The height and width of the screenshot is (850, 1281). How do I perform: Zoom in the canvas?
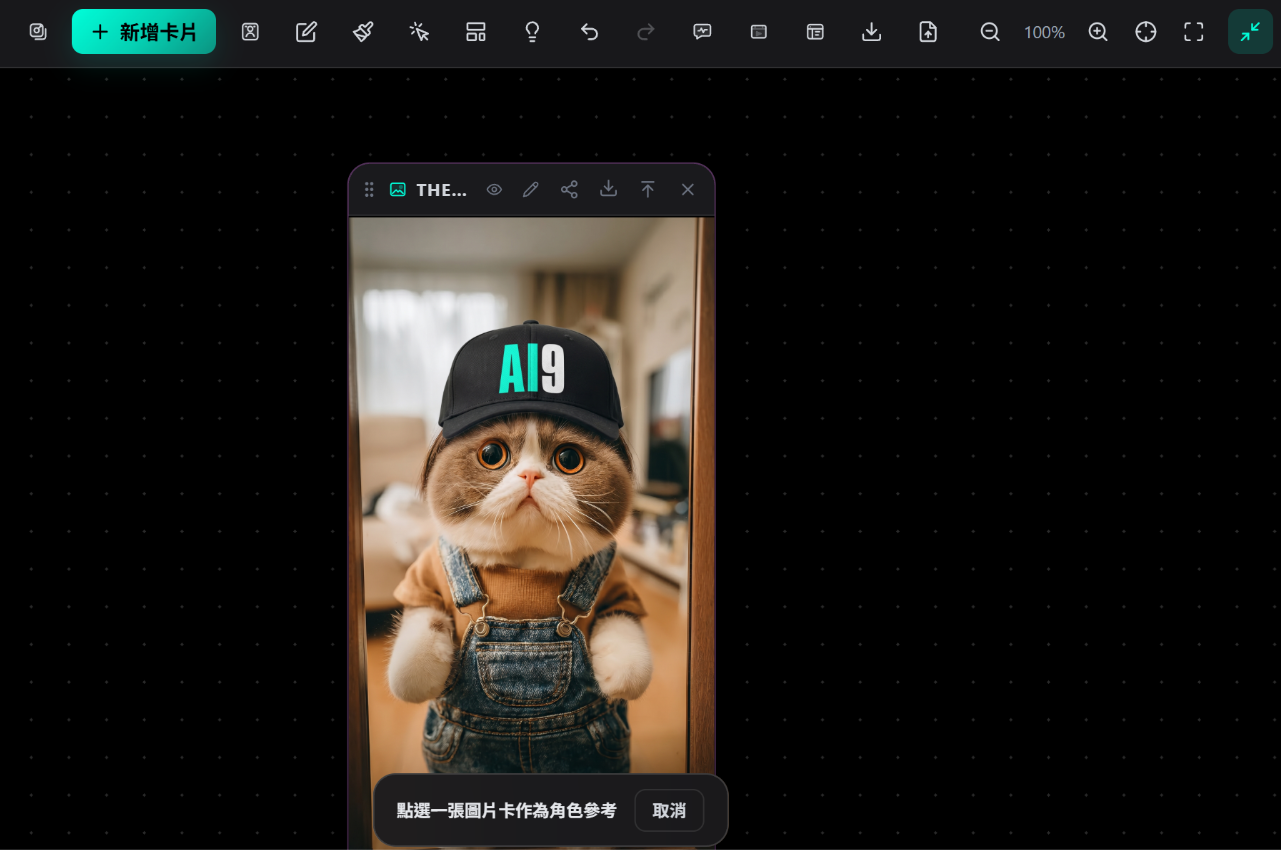(1098, 32)
